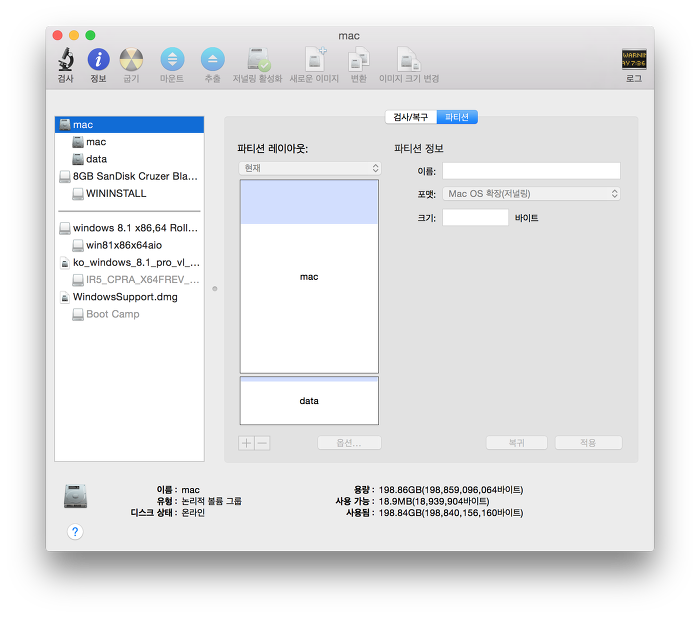Open the 정보 (Info) toolbar icon
700x617 pixels.
98,59
